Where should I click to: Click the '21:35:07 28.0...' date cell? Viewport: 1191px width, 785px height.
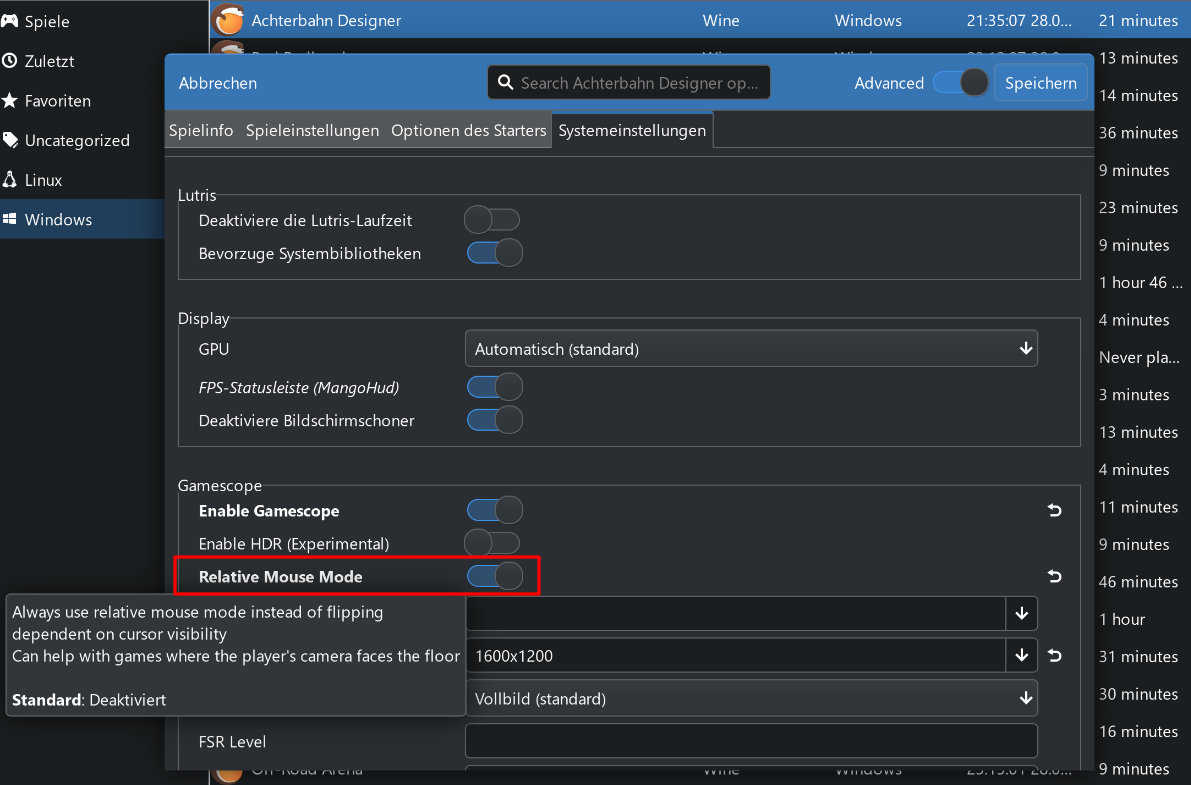pyautogui.click(x=1019, y=21)
